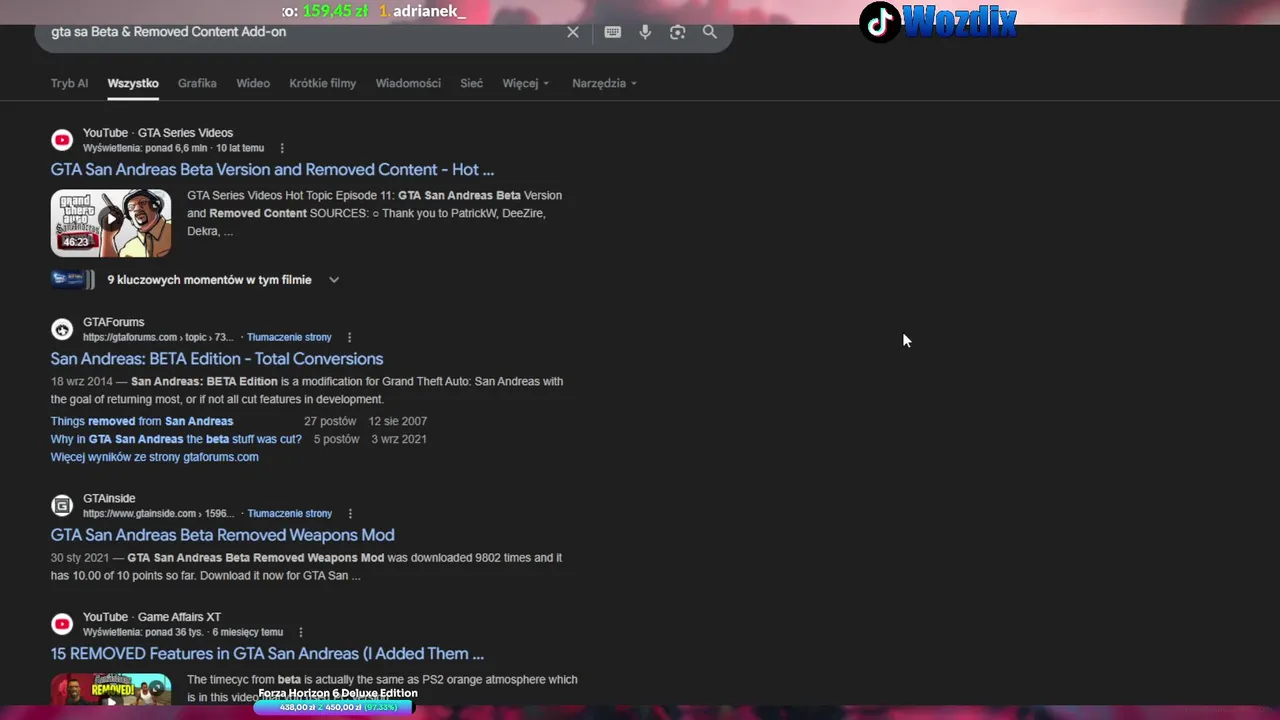Open GTA San Andreas Beta Removed Weapons Mod
Image resolution: width=1280 pixels, height=720 pixels.
(222, 535)
